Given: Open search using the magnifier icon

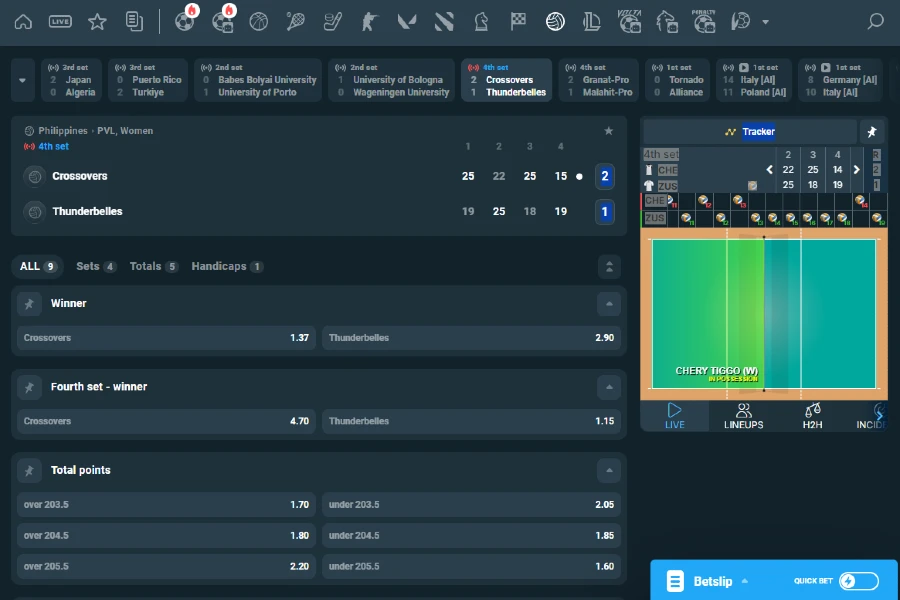Looking at the screenshot, I should pos(876,21).
